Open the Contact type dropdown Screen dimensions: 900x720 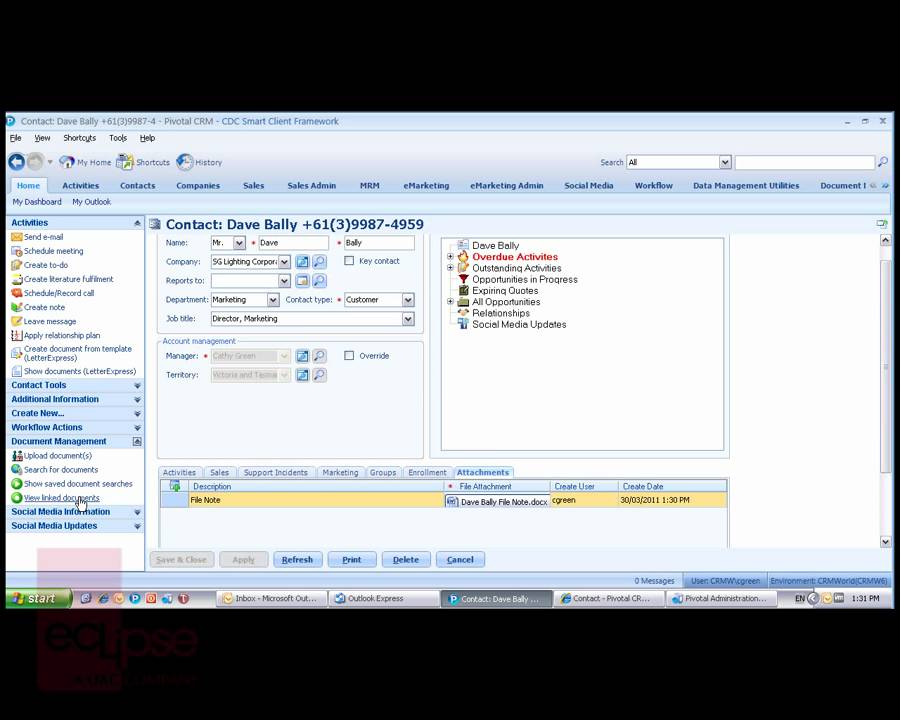click(408, 300)
